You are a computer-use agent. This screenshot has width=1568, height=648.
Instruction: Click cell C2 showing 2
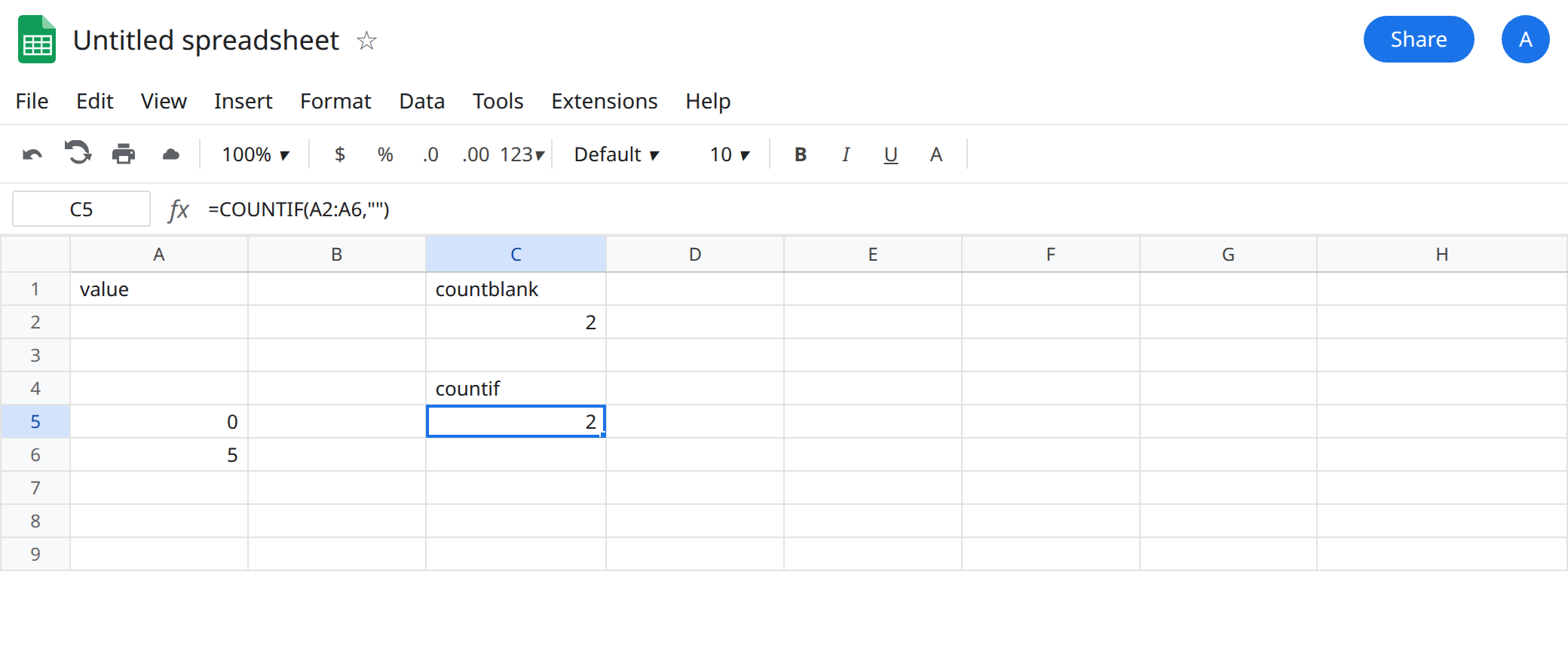[x=516, y=322]
